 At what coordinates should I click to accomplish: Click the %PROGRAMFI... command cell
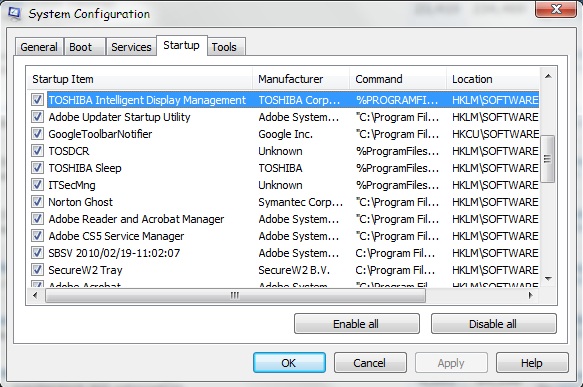[397, 100]
